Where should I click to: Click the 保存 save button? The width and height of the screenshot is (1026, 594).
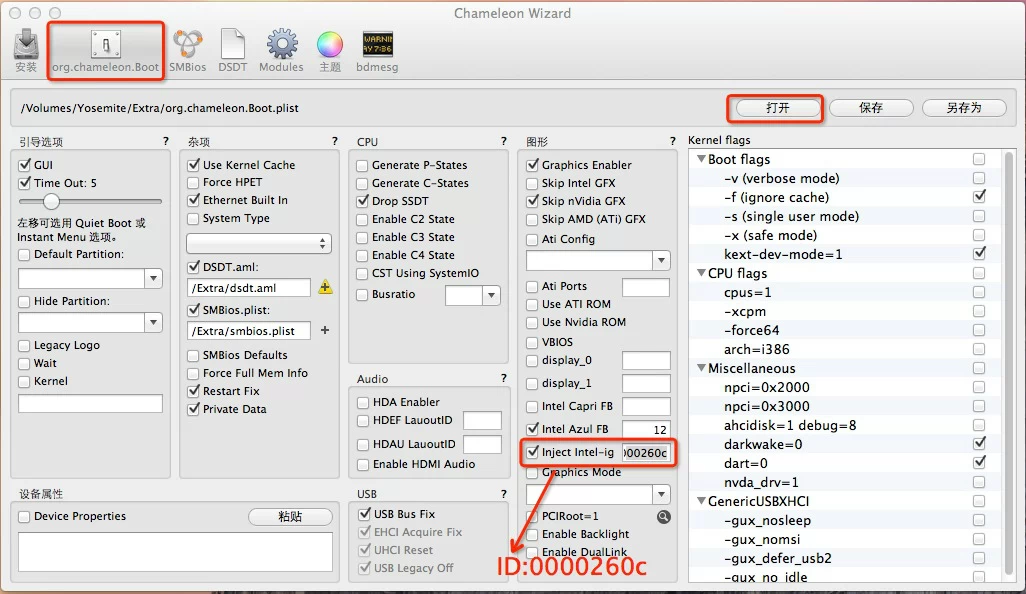pos(871,108)
